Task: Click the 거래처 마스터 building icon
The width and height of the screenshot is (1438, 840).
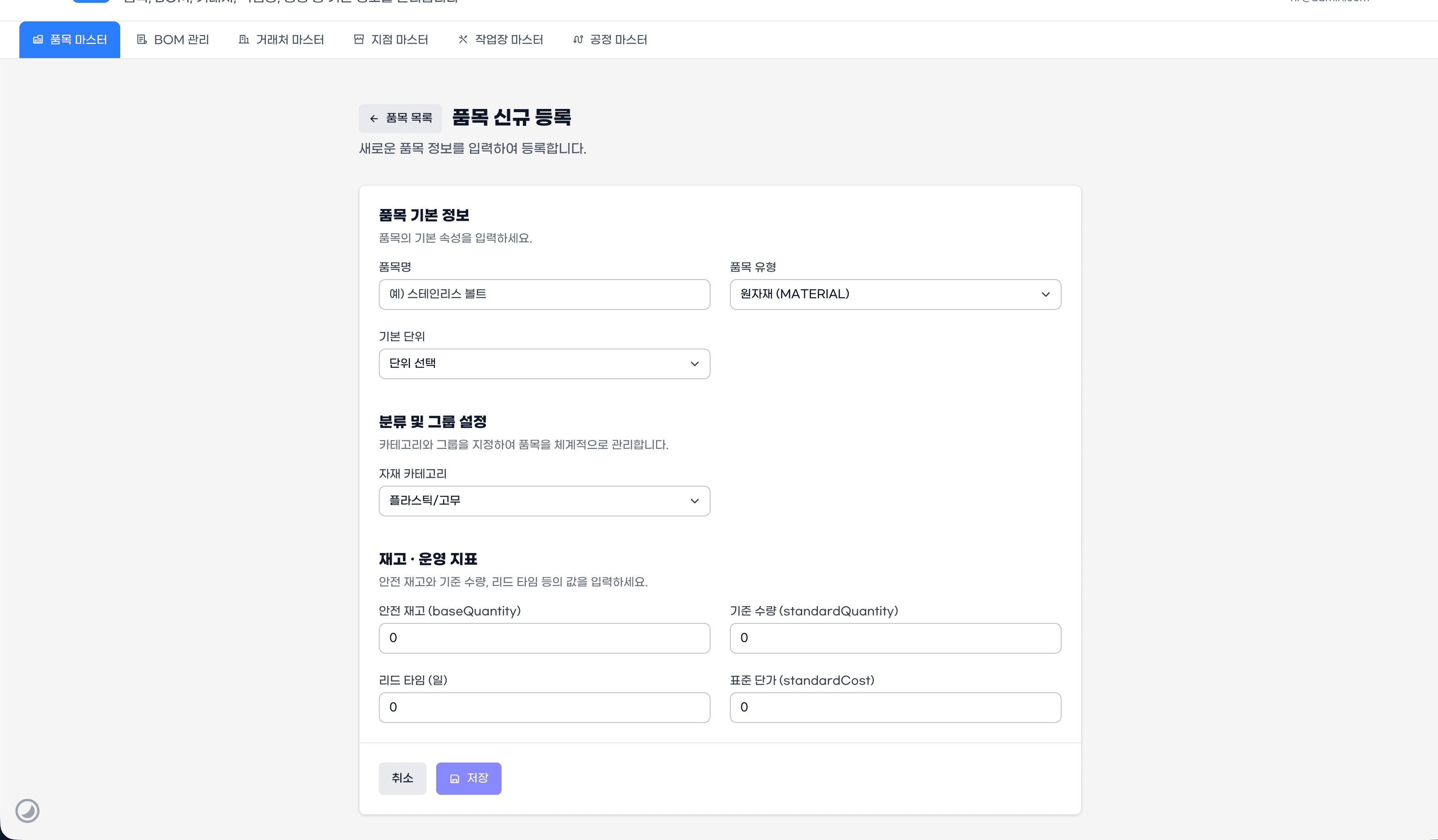Action: point(244,40)
